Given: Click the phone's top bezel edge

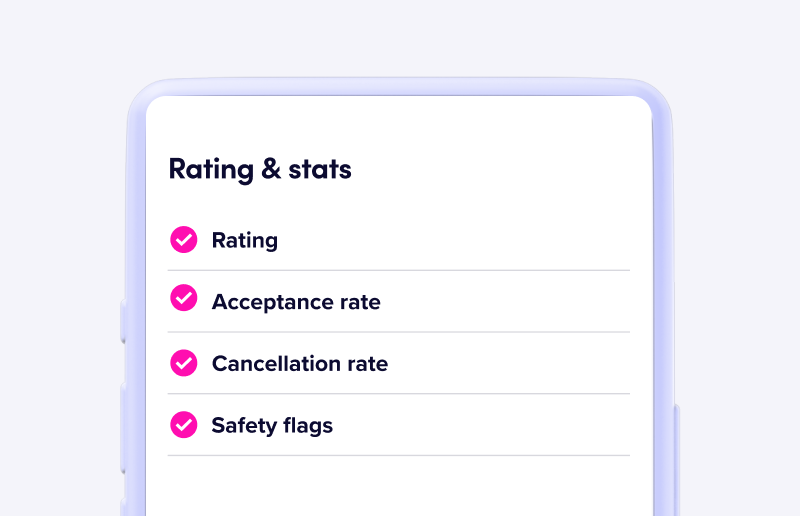Looking at the screenshot, I should click(x=399, y=86).
